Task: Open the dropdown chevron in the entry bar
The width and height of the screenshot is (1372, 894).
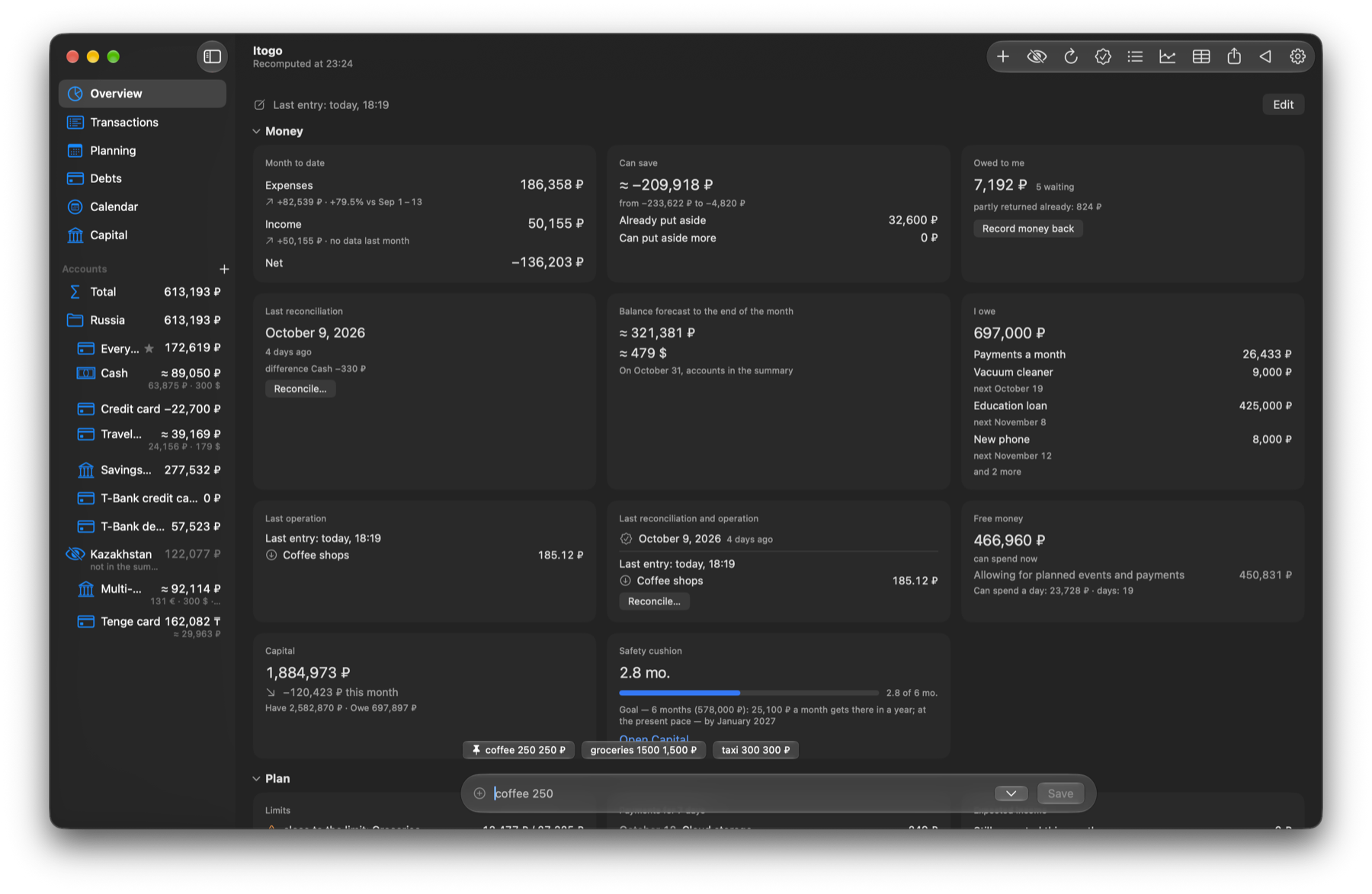Action: 1011,793
